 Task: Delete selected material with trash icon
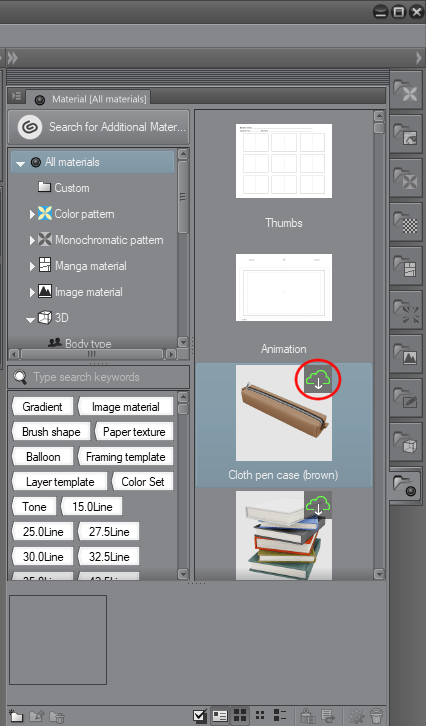pos(376,715)
